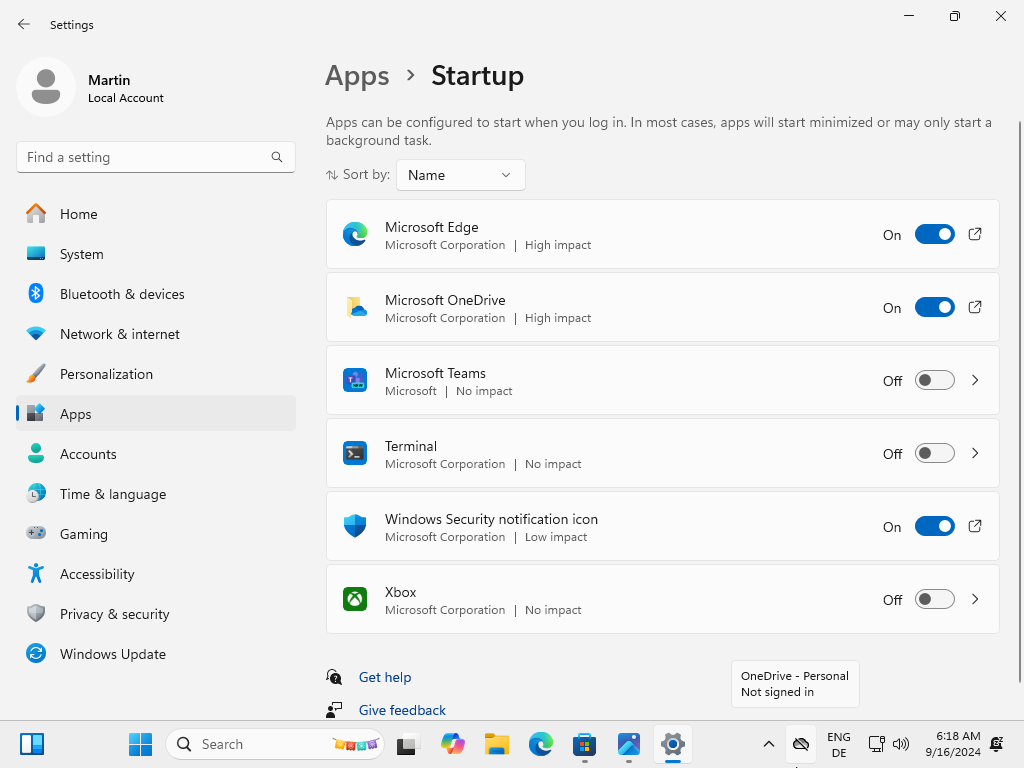The width and height of the screenshot is (1024, 768).
Task: Open File Explorer from the taskbar
Action: [x=497, y=744]
